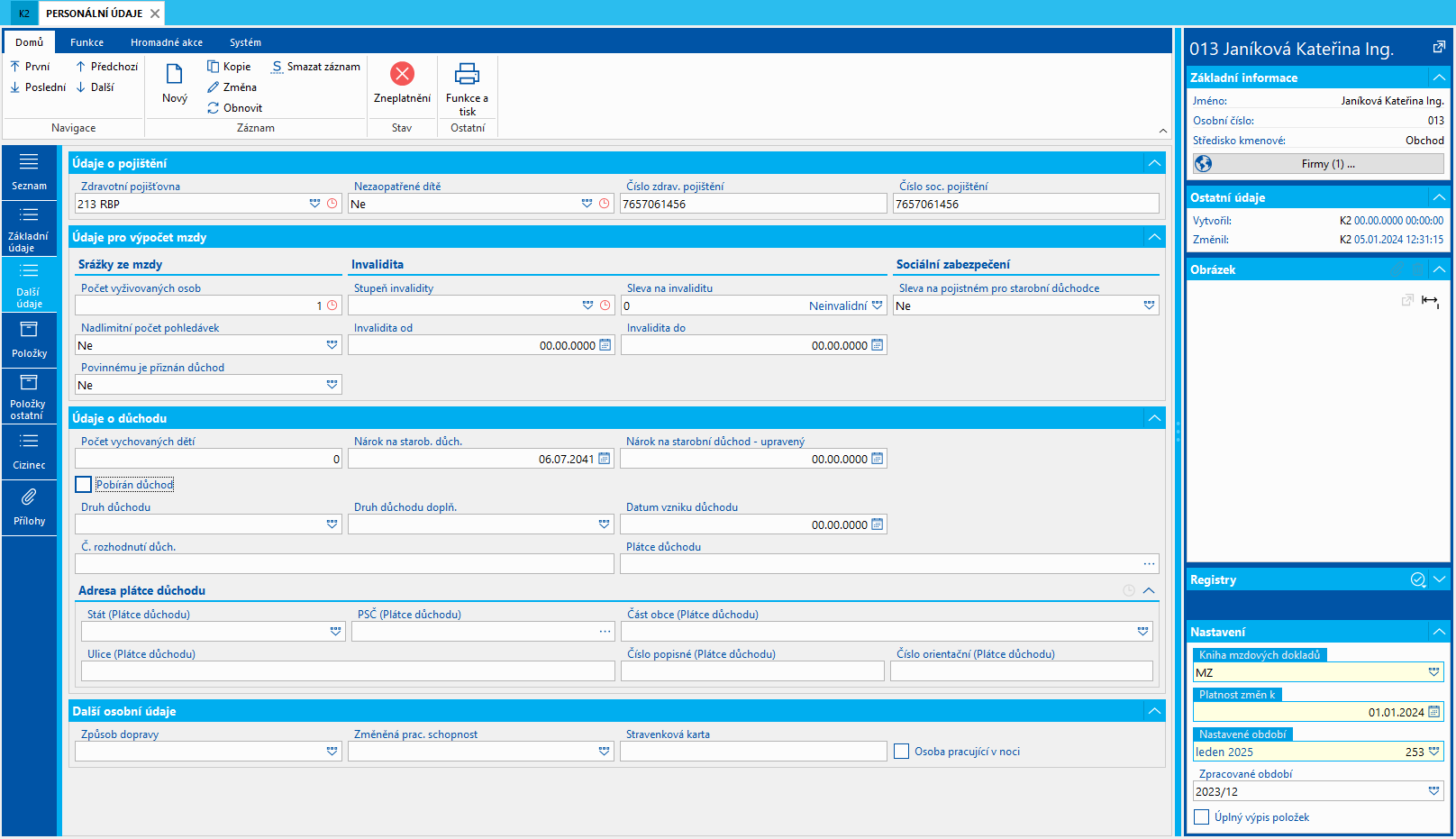1456x839 pixels.
Task: Open Funkce a tisk printer icon
Action: [x=467, y=74]
